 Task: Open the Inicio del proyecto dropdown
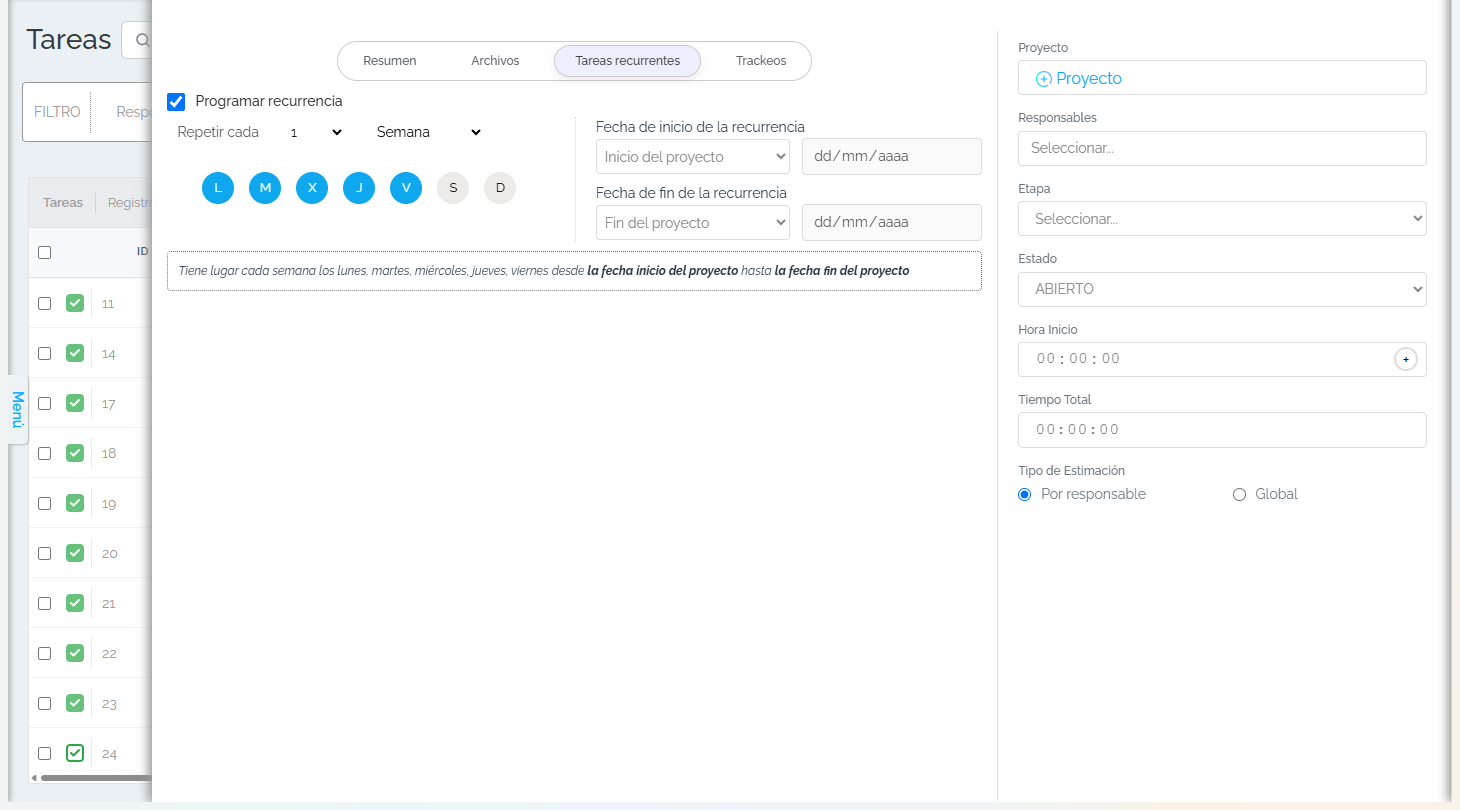(x=693, y=157)
